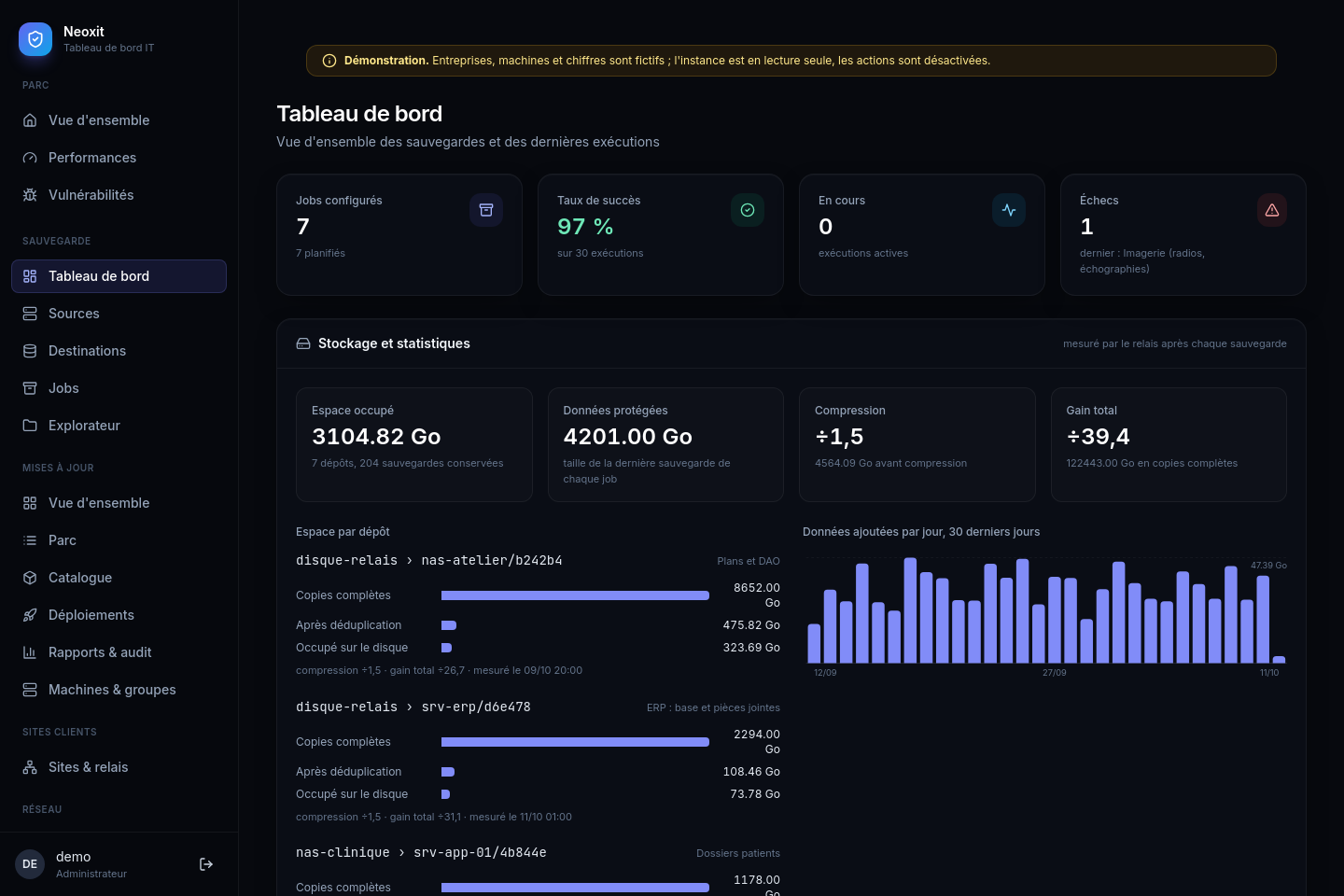Click the "sur 30 exécutions" text

[x=600, y=253]
